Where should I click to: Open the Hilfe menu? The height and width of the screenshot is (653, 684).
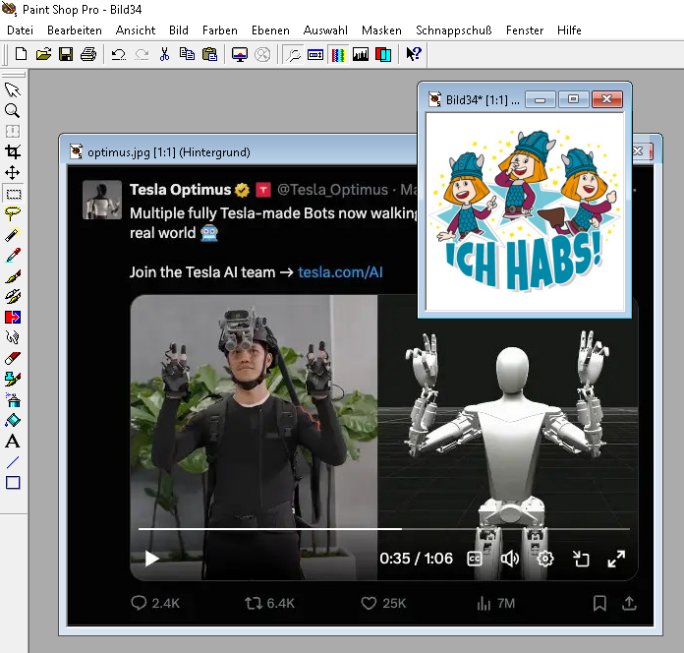pos(569,30)
